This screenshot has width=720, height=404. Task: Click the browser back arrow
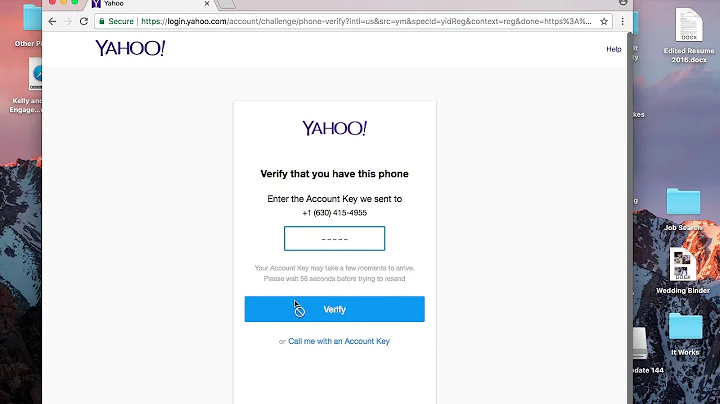(x=52, y=21)
